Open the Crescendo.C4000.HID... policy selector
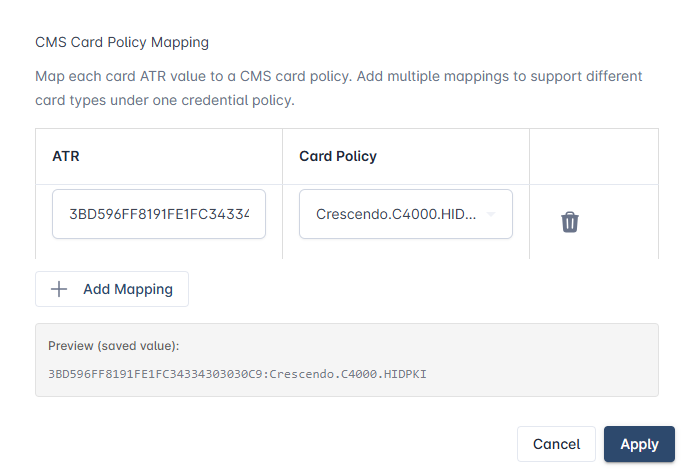Viewport: 691px width, 471px height. coord(405,214)
